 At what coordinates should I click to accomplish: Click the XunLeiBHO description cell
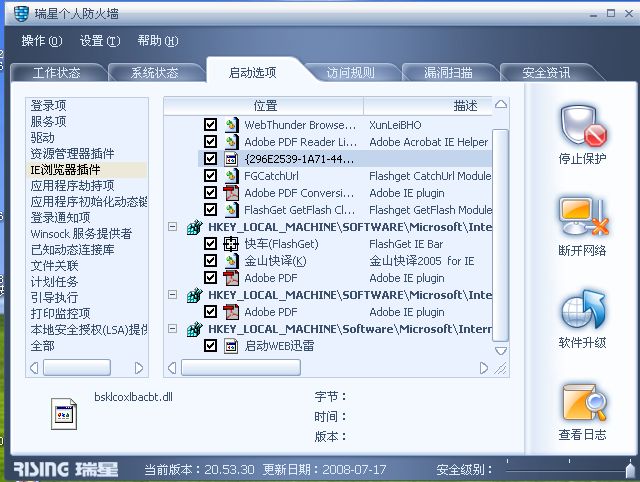pos(395,125)
